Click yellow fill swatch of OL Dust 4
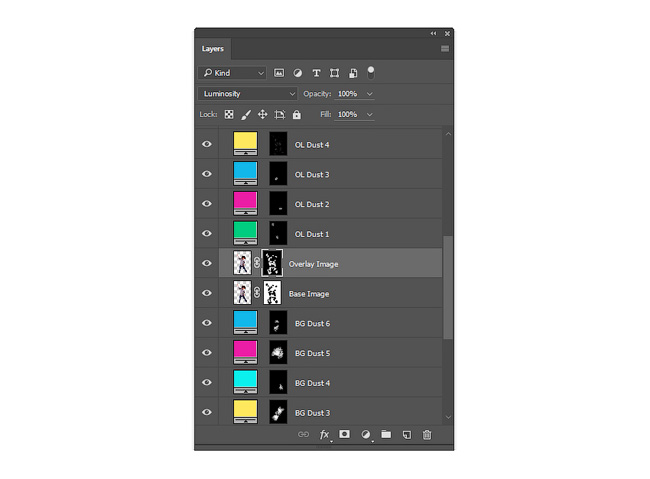This screenshot has height=479, width=650. pos(245,143)
